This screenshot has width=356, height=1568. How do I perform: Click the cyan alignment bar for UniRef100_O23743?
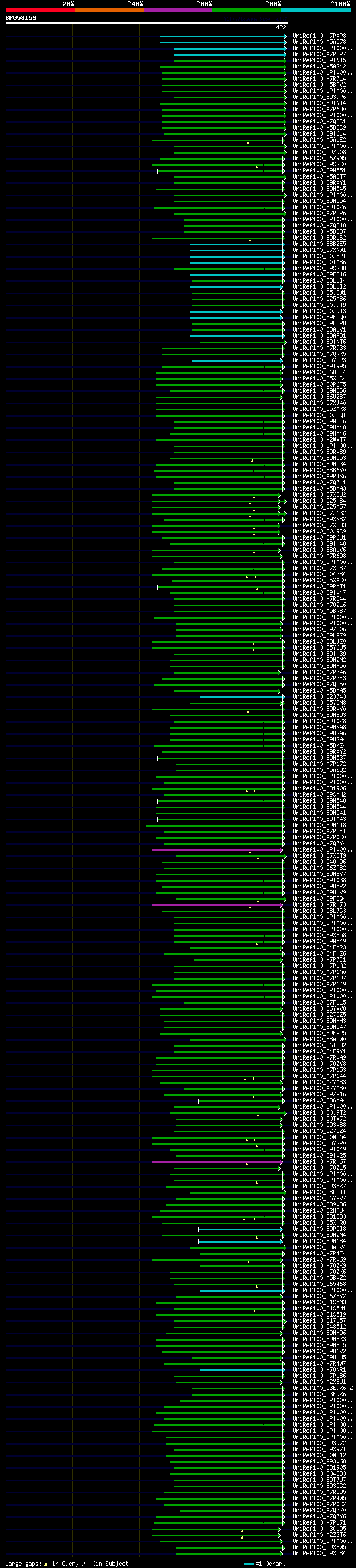click(242, 697)
